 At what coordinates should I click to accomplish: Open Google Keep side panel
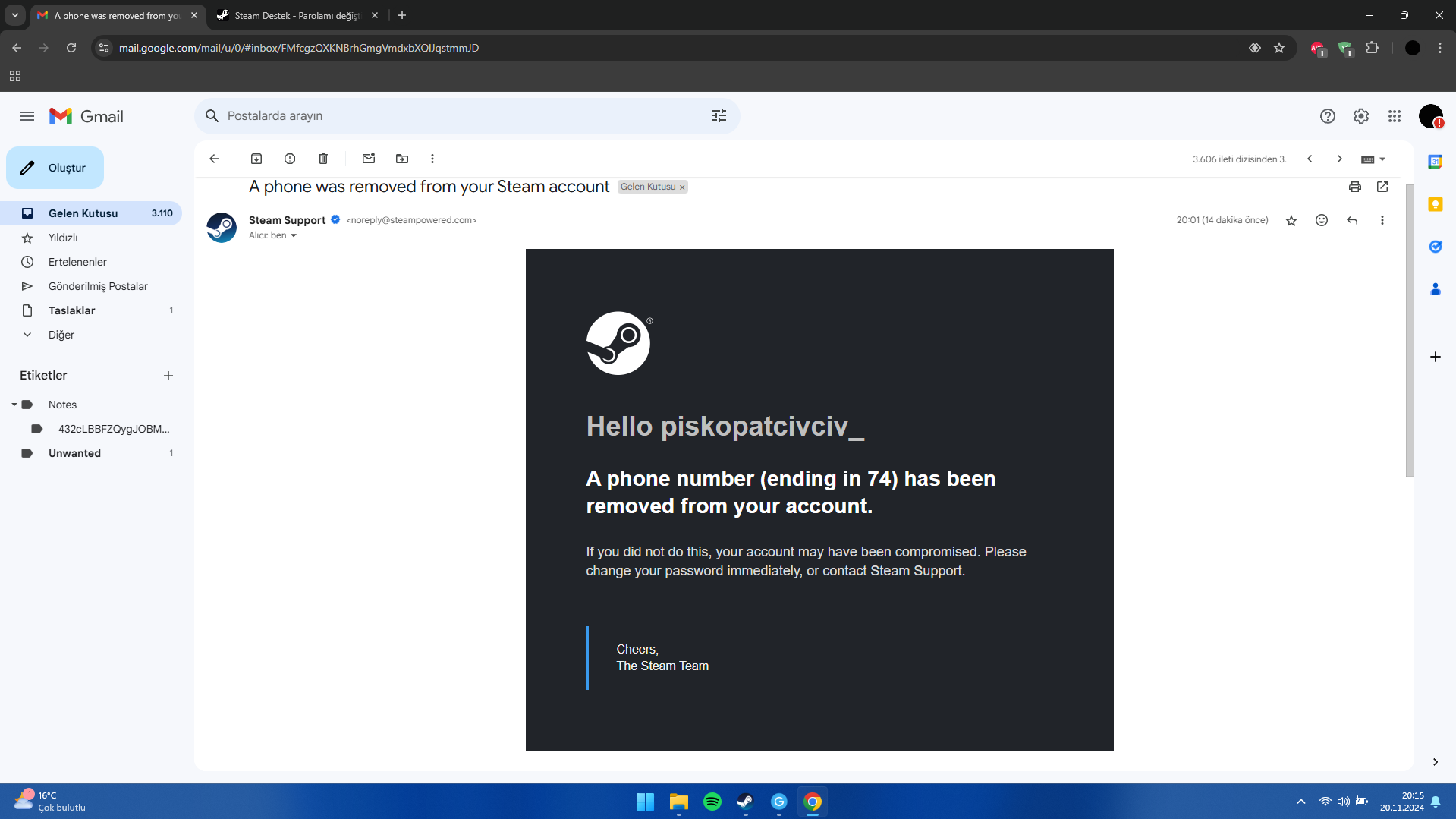[x=1436, y=204]
